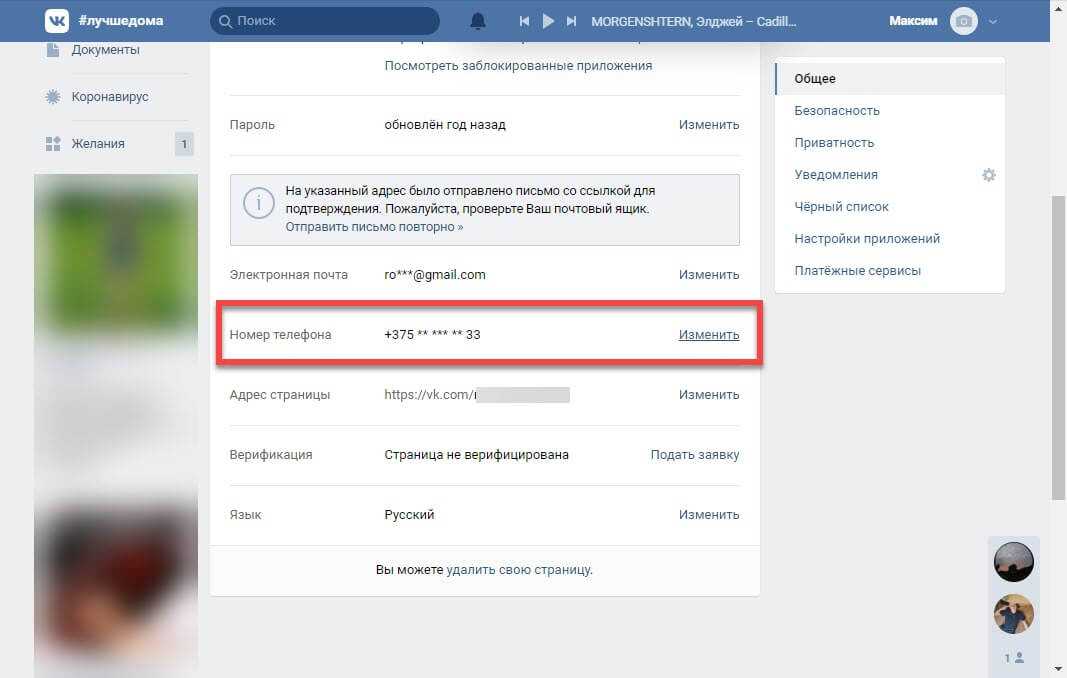1067x678 pixels.
Task: Click Изменить next to Электронная почта
Action: tap(708, 274)
